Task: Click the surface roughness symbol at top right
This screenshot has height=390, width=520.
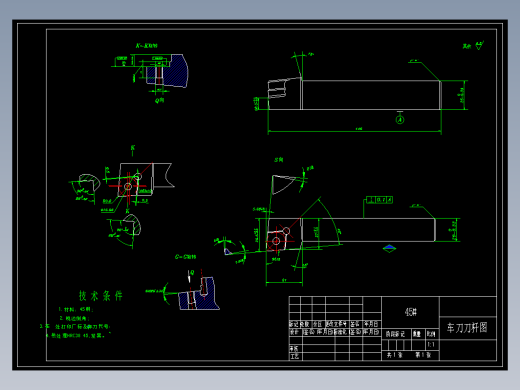Action: [479, 46]
